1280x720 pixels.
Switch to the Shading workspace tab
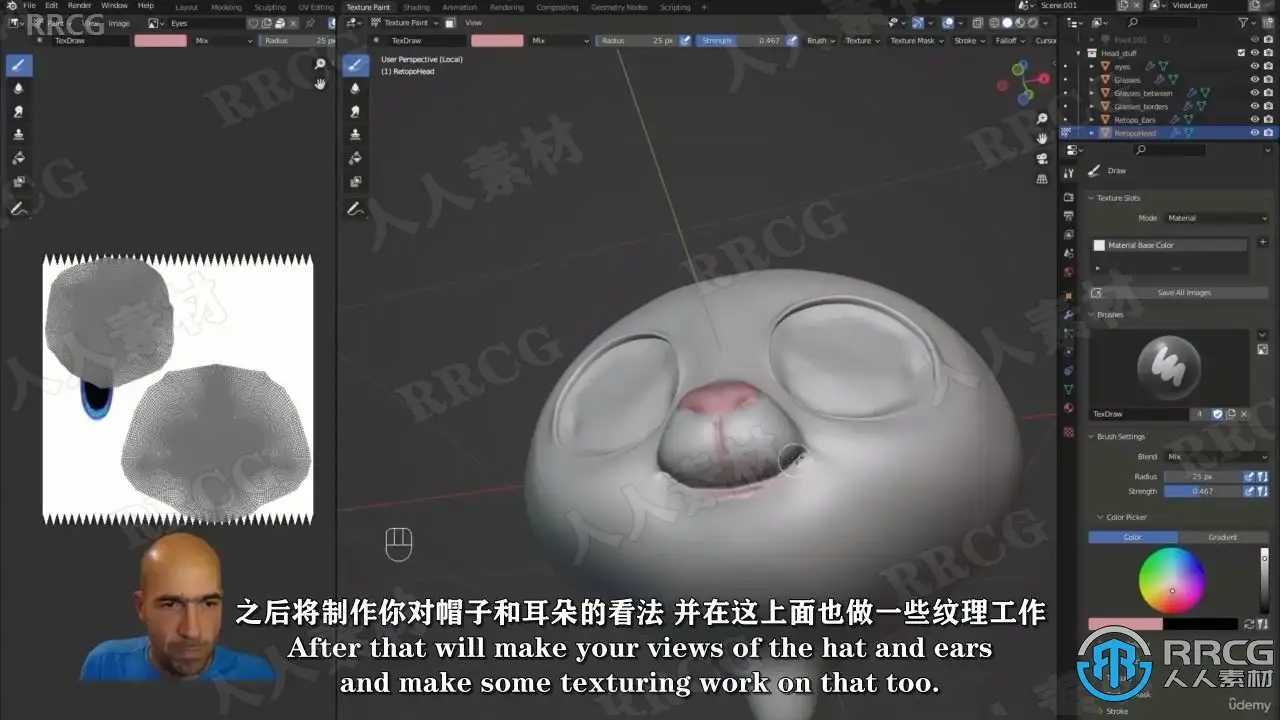pyautogui.click(x=416, y=7)
